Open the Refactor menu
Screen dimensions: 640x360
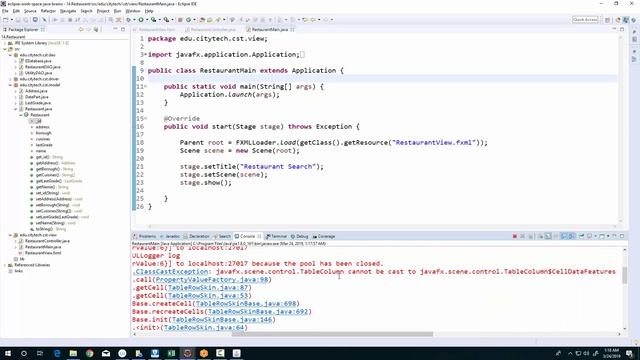(x=48, y=11)
